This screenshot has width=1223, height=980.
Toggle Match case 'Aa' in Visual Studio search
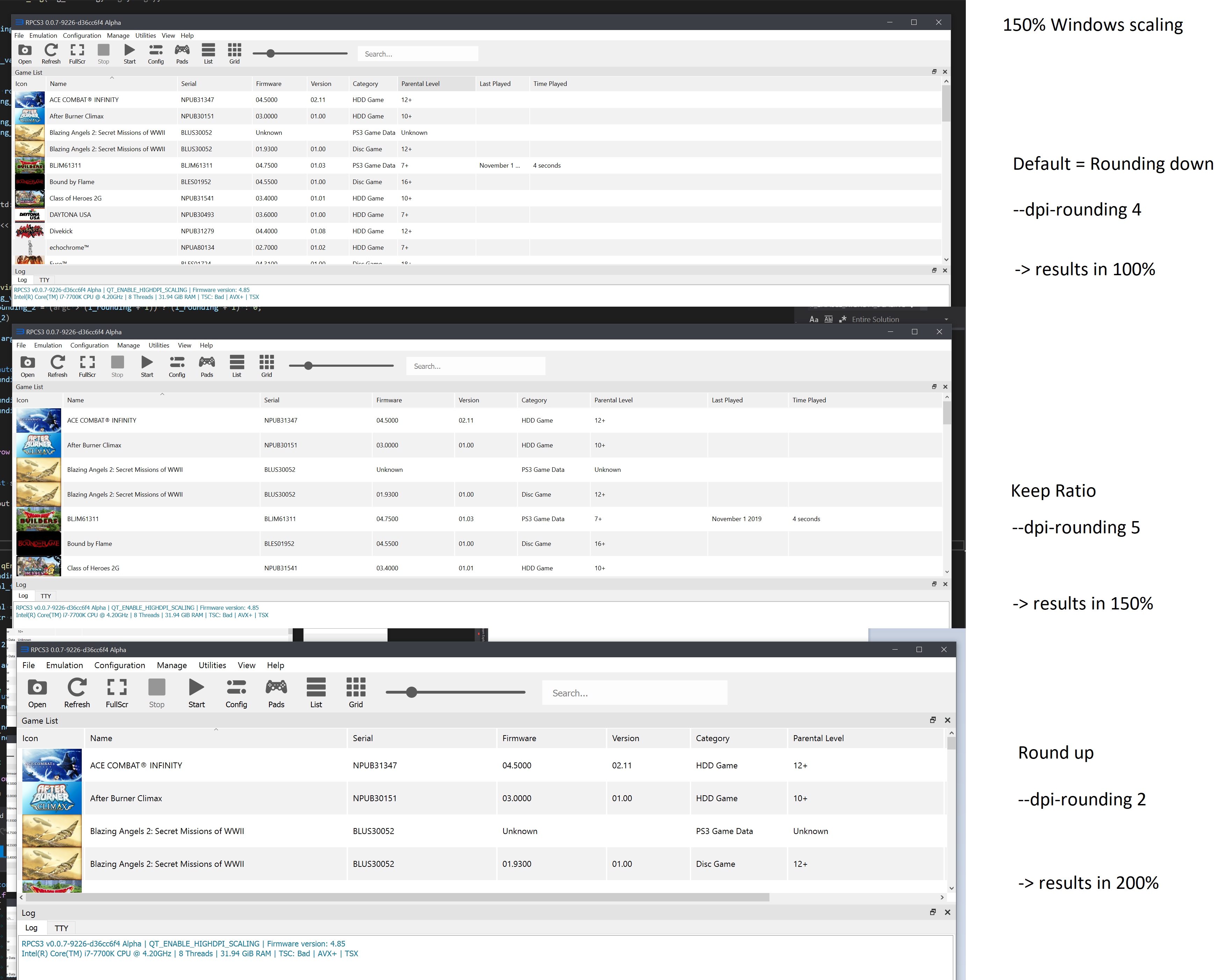click(813, 319)
